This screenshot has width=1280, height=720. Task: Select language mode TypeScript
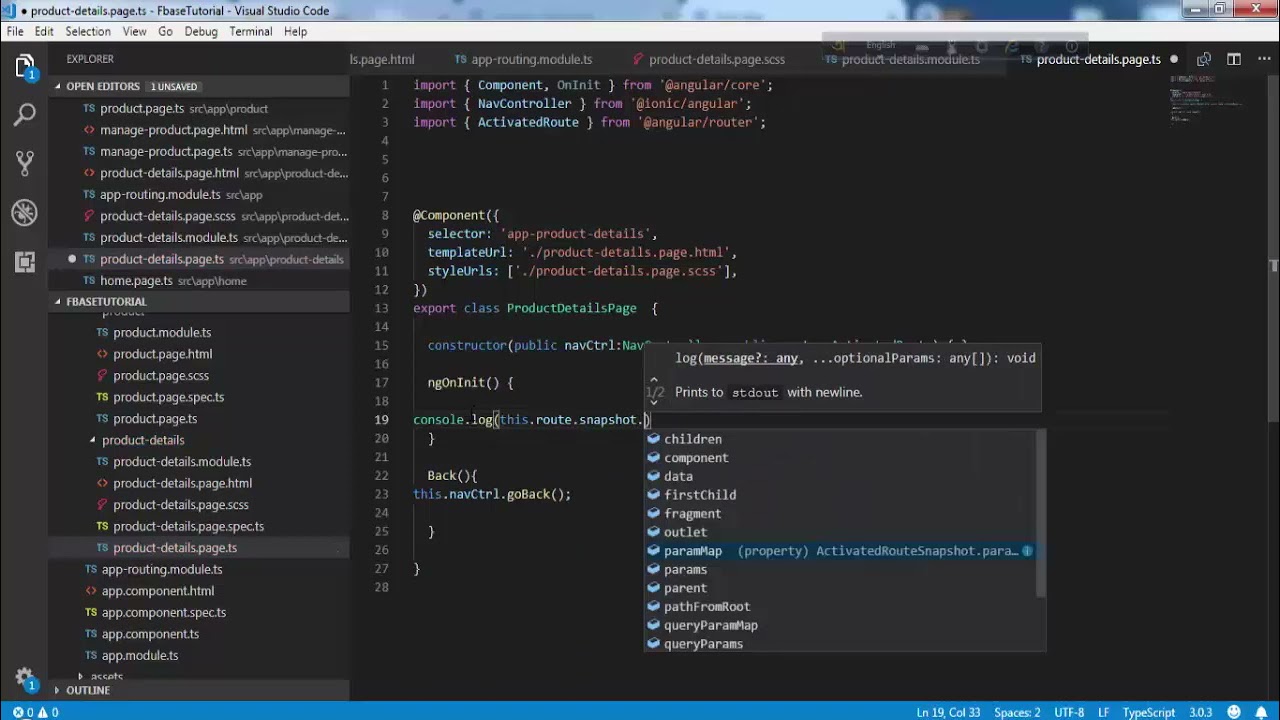pyautogui.click(x=1149, y=713)
